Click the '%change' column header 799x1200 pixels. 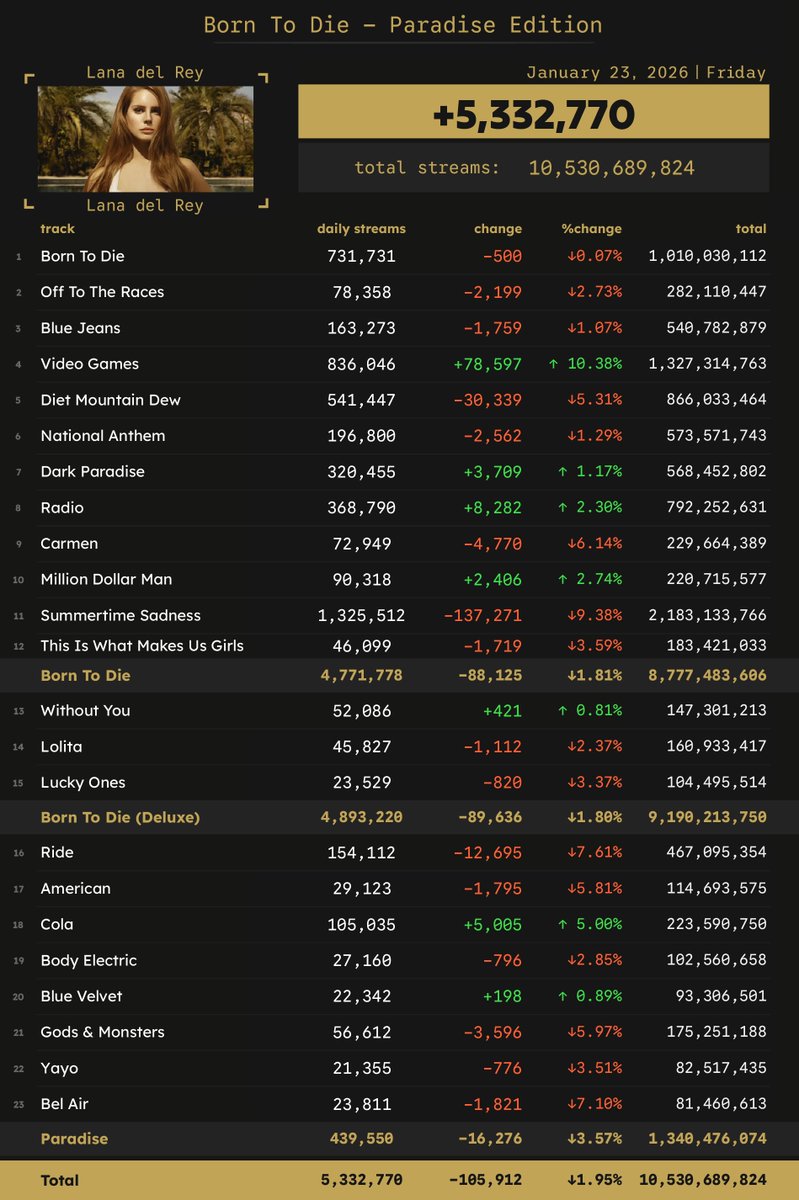coord(591,229)
